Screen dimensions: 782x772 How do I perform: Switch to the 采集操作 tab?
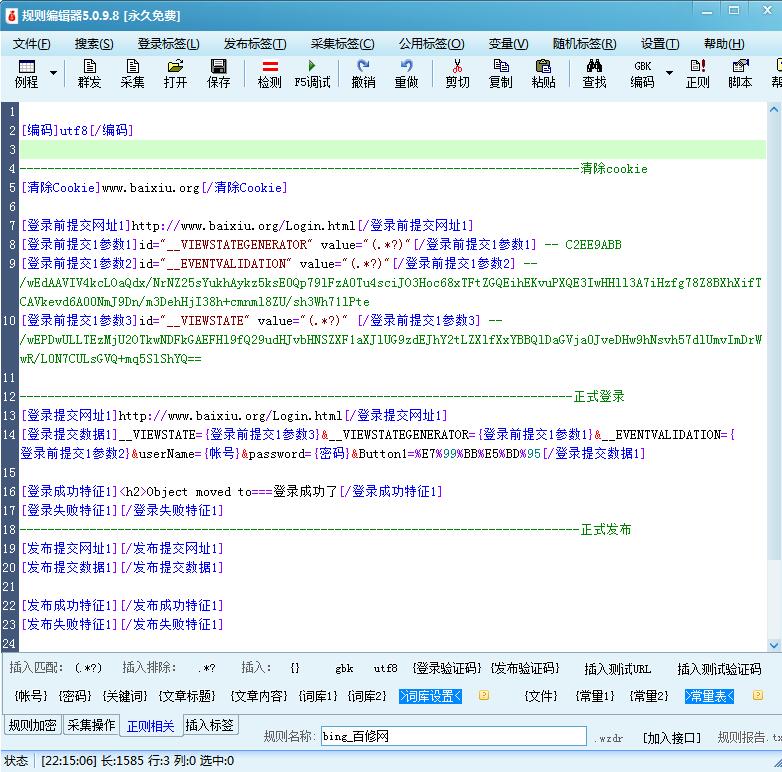[x=91, y=725]
